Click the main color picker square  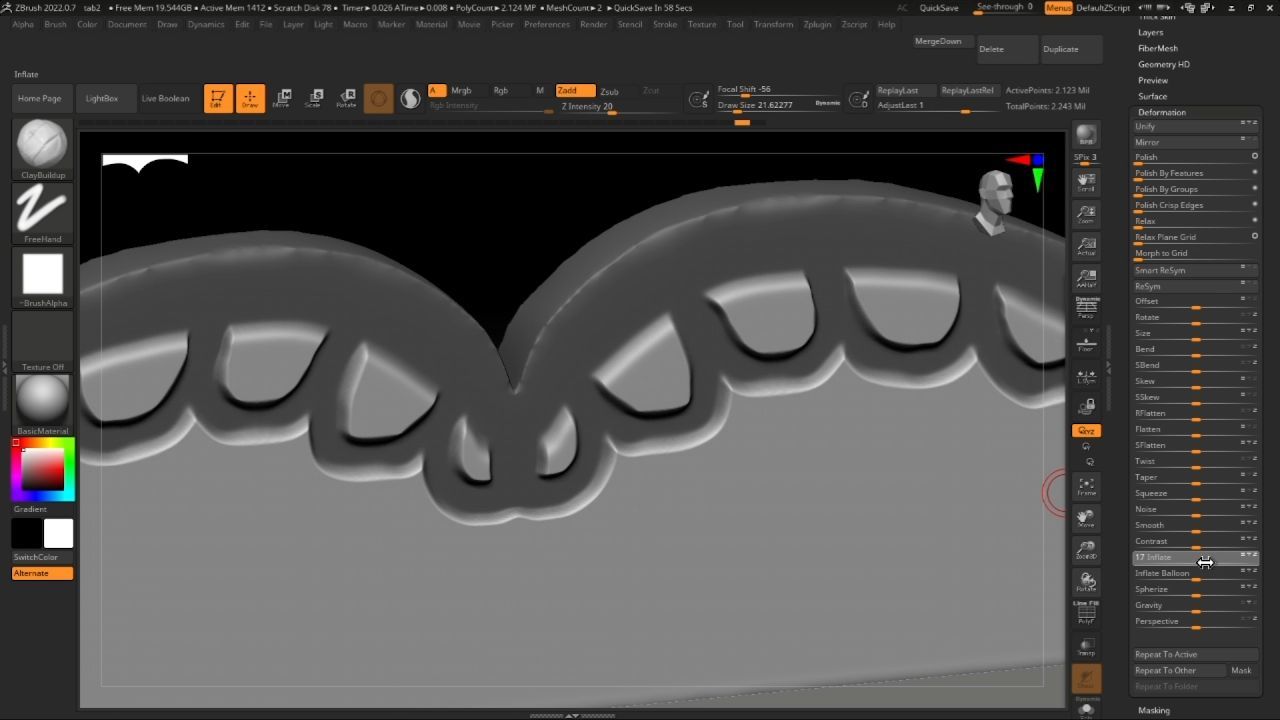(x=43, y=470)
